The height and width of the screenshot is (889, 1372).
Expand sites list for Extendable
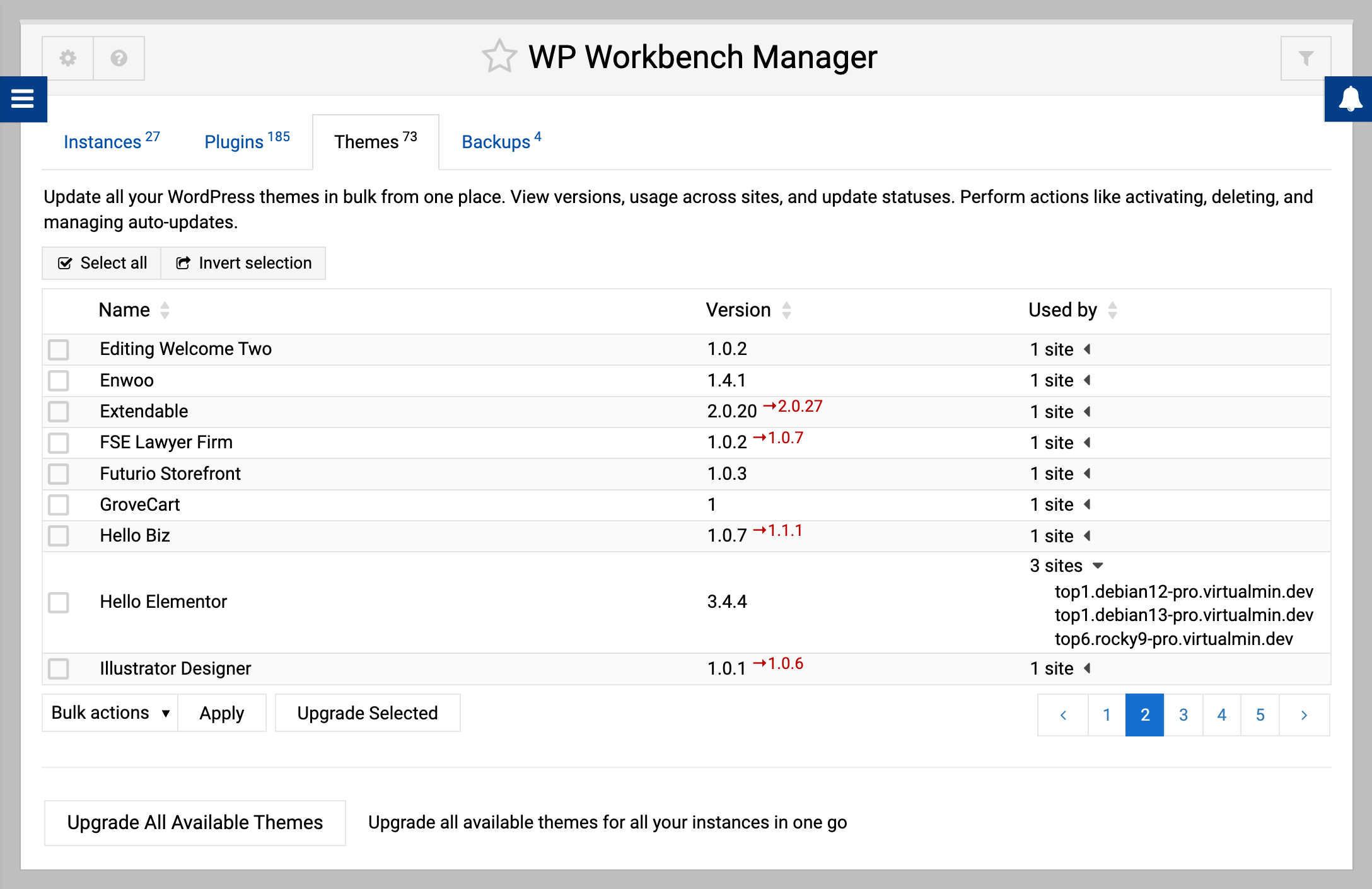click(x=1087, y=412)
